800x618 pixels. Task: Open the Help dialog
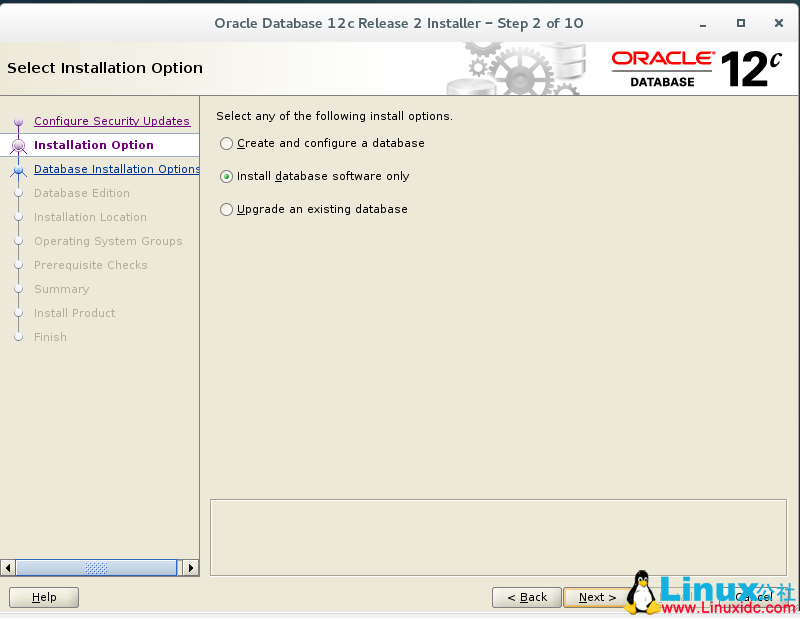tap(43, 597)
